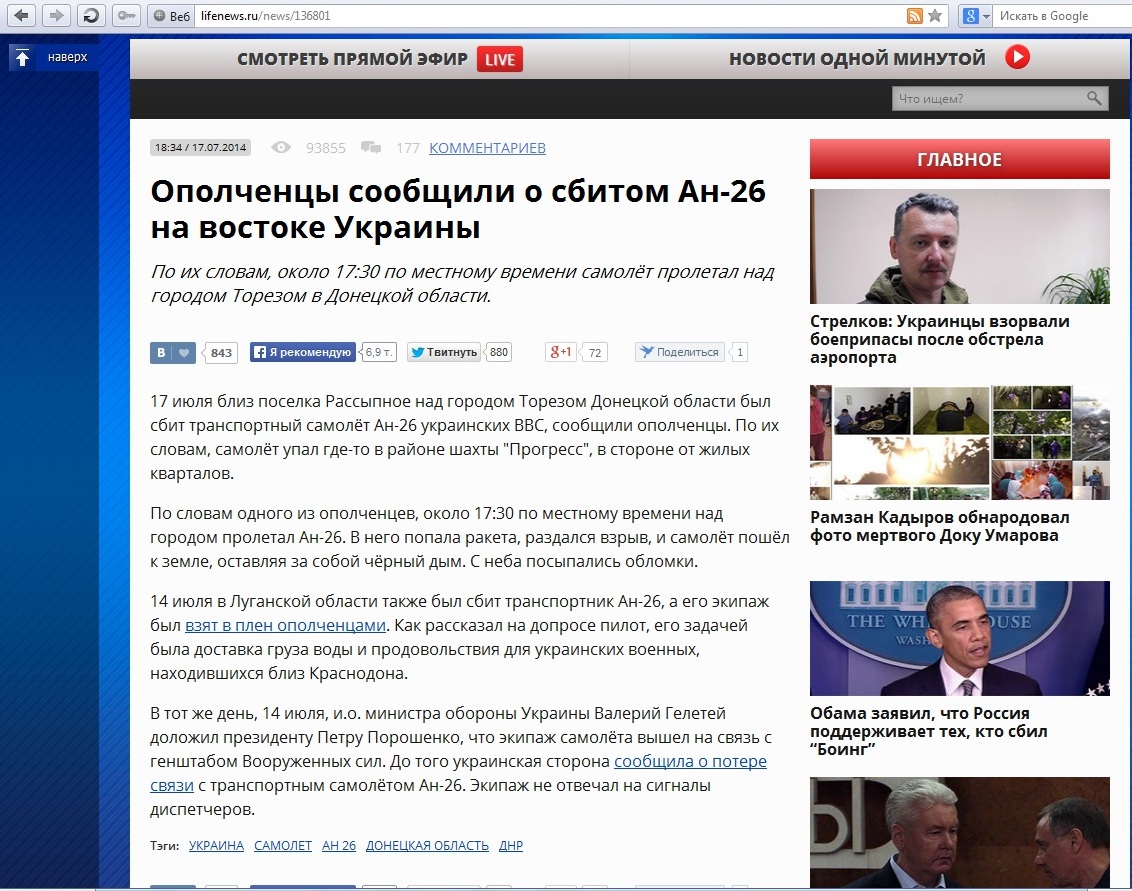
Task: Reload the page with the refresh icon
Action: (90, 15)
